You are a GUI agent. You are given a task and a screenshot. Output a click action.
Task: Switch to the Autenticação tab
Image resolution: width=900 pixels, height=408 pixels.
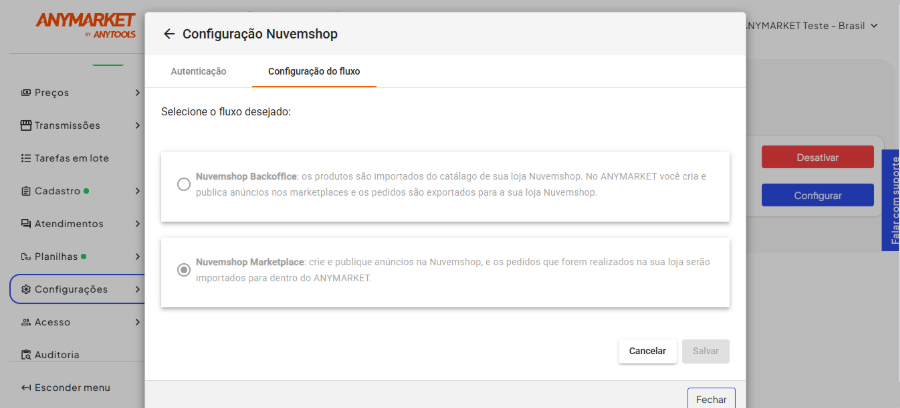click(199, 71)
